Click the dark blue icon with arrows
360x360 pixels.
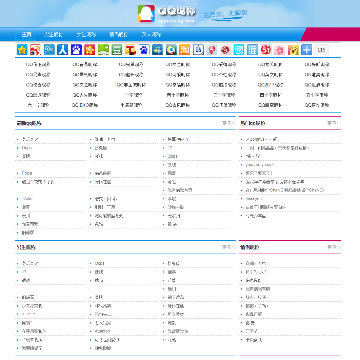tap(158, 50)
